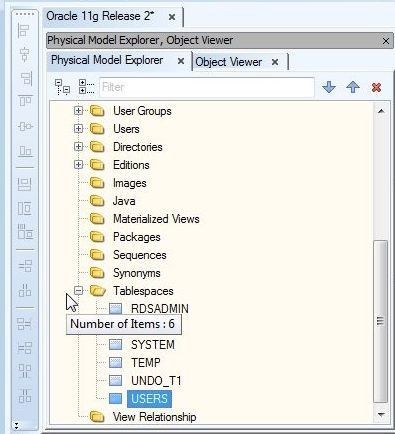This screenshot has height=434, width=395.
Task: Click the blue down arrow next filter result
Action: (329, 88)
